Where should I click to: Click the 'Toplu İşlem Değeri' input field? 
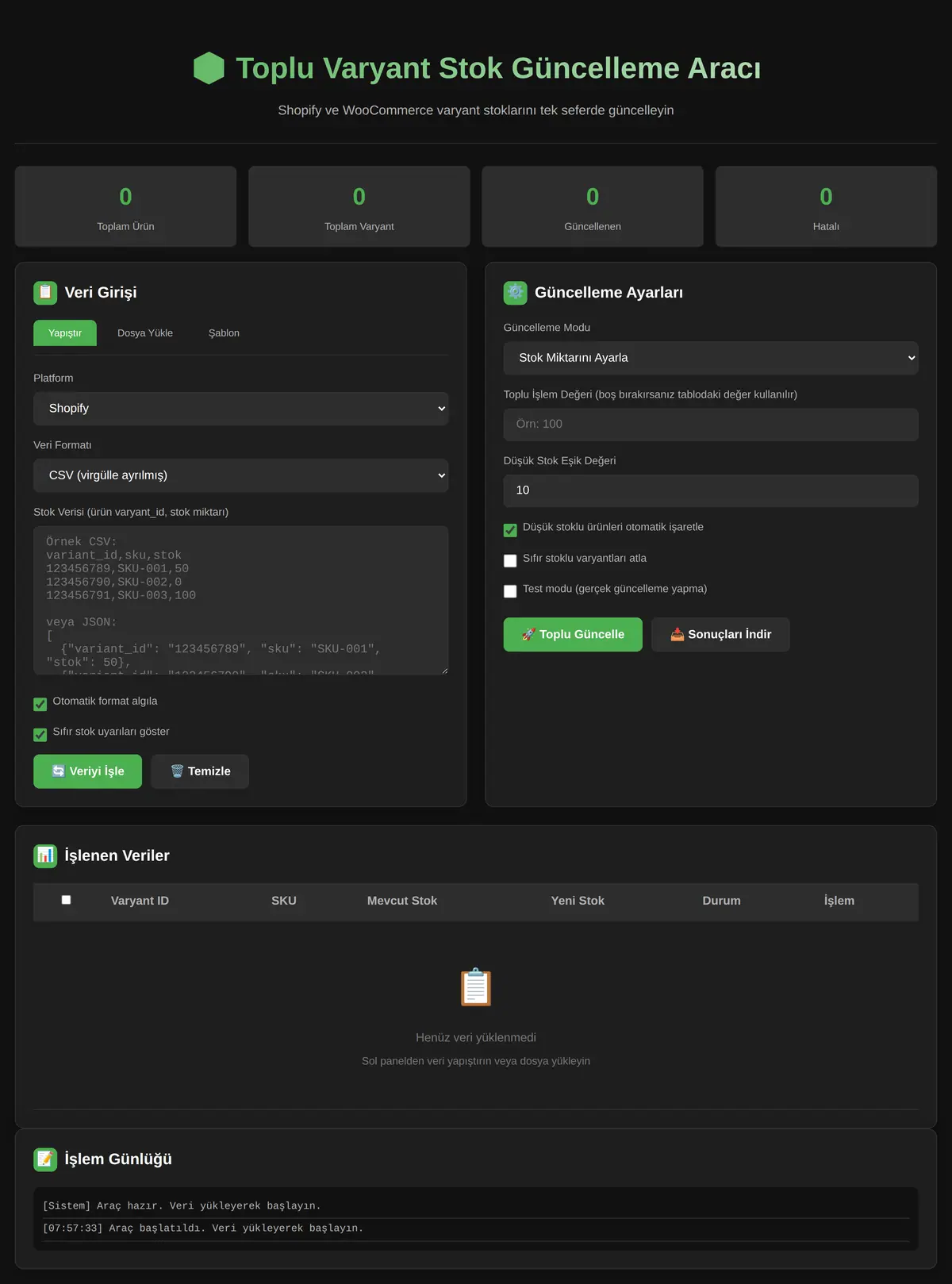(x=711, y=425)
